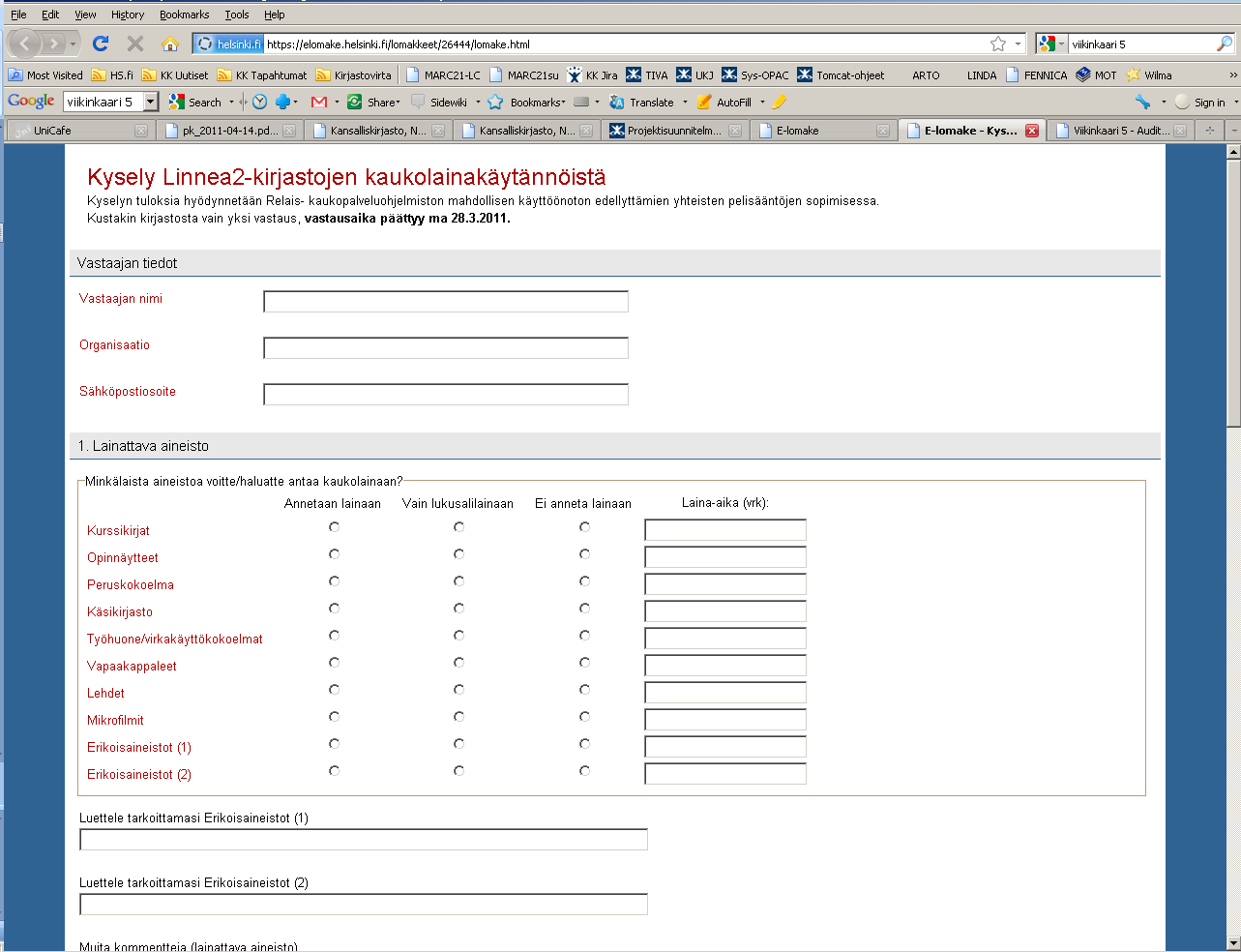Image resolution: width=1241 pixels, height=952 pixels.
Task: Click the Google toolbar Translate button
Action: [642, 102]
